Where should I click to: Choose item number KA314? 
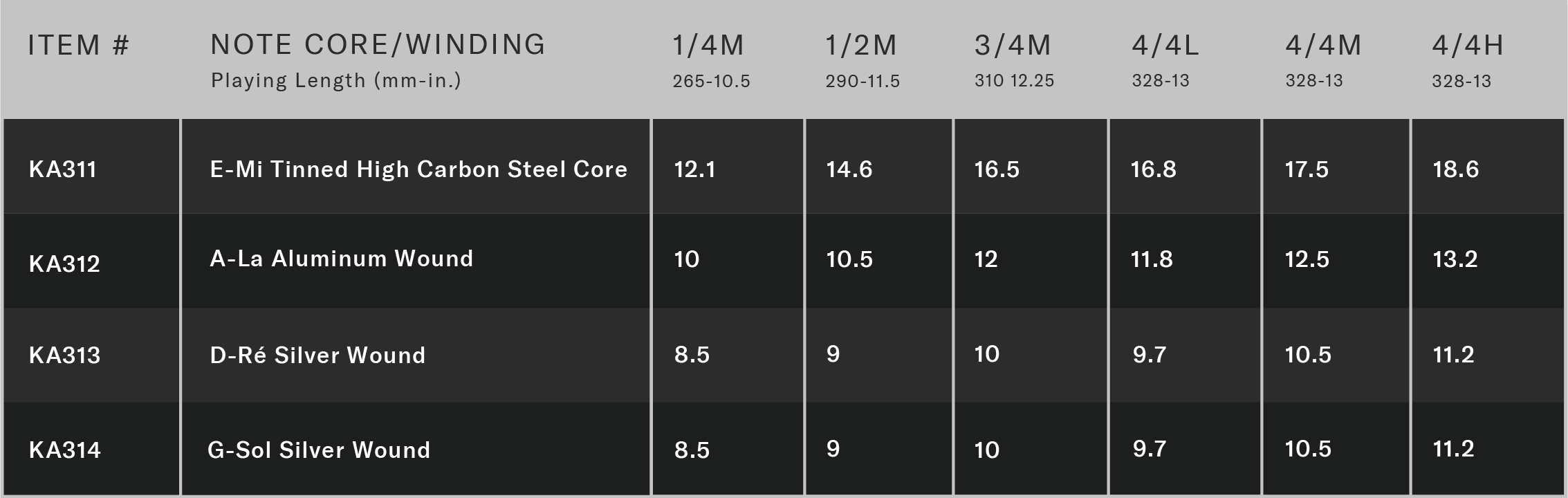(65, 450)
